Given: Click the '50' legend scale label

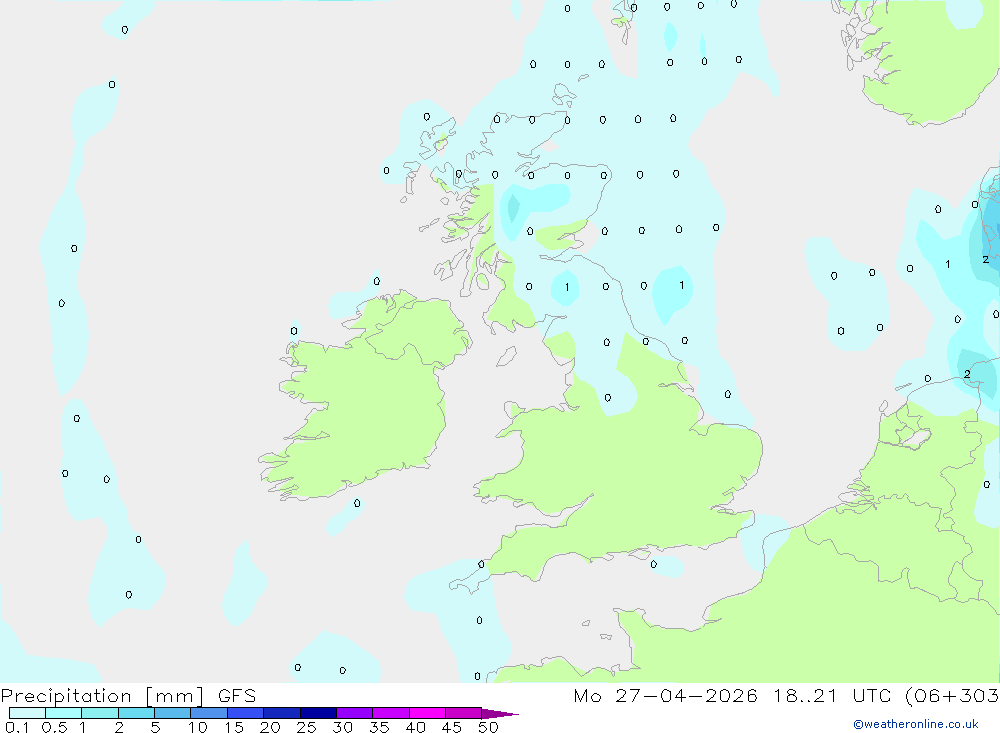Looking at the screenshot, I should pyautogui.click(x=488, y=727).
